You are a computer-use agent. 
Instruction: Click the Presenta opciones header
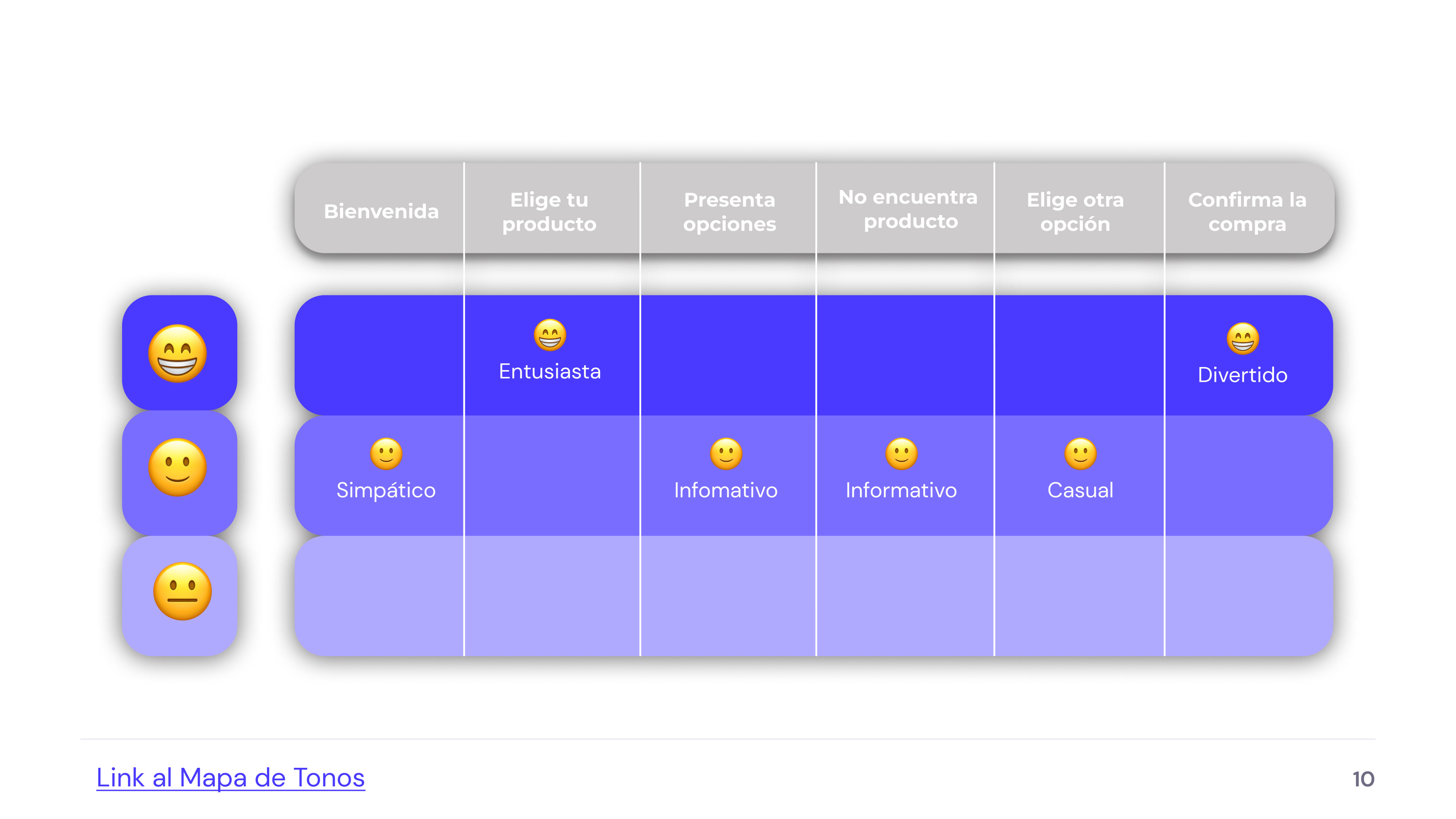[730, 212]
